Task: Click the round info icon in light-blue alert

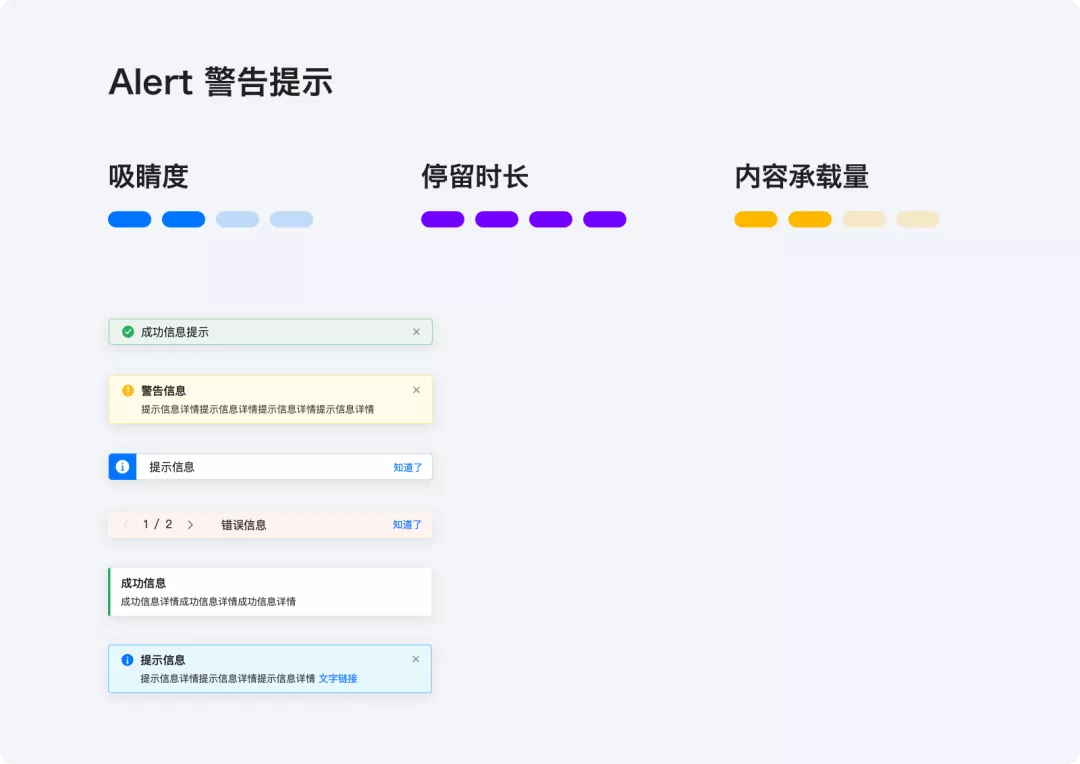Action: [127, 660]
